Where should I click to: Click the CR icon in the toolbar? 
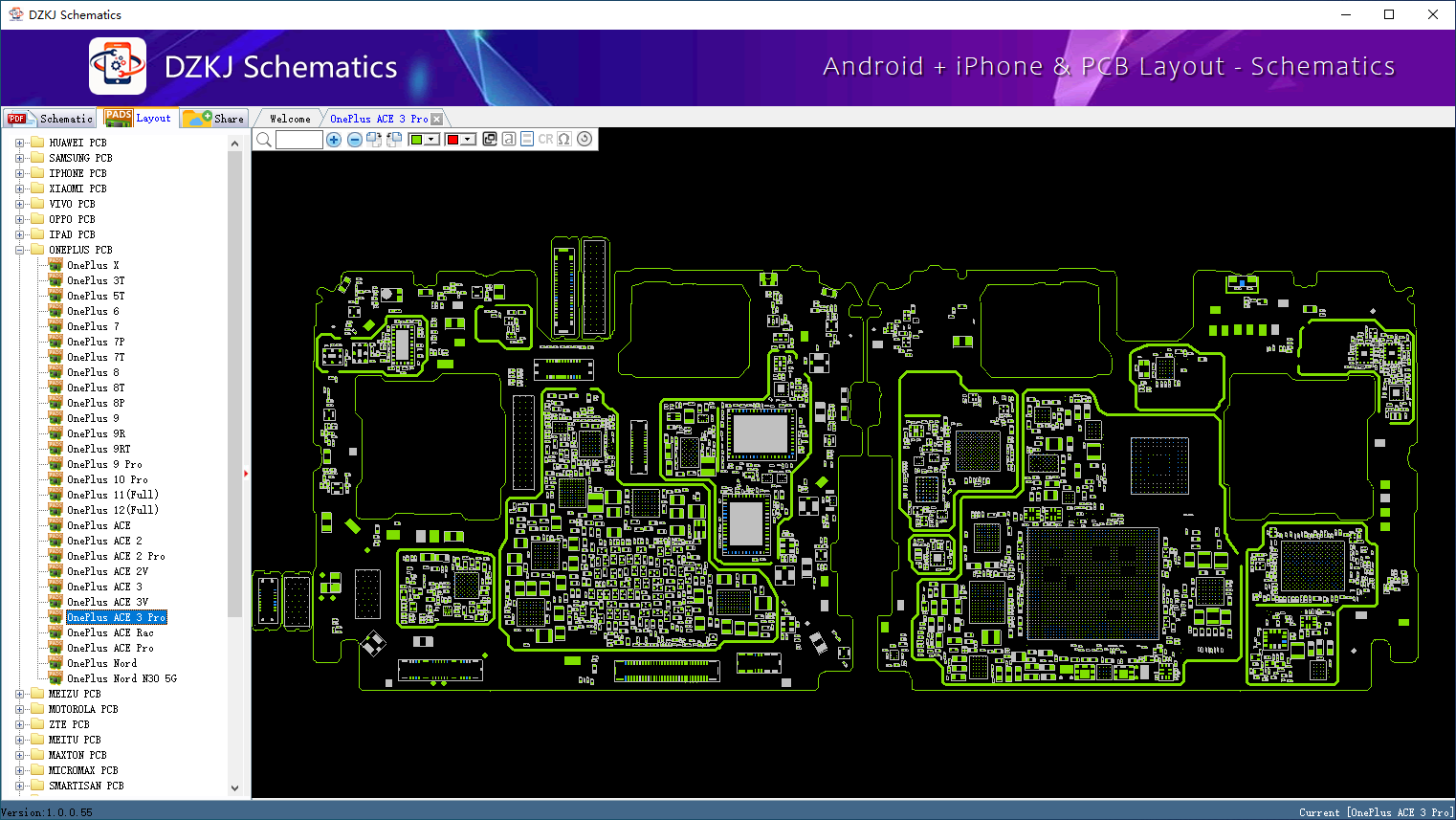[x=545, y=139]
